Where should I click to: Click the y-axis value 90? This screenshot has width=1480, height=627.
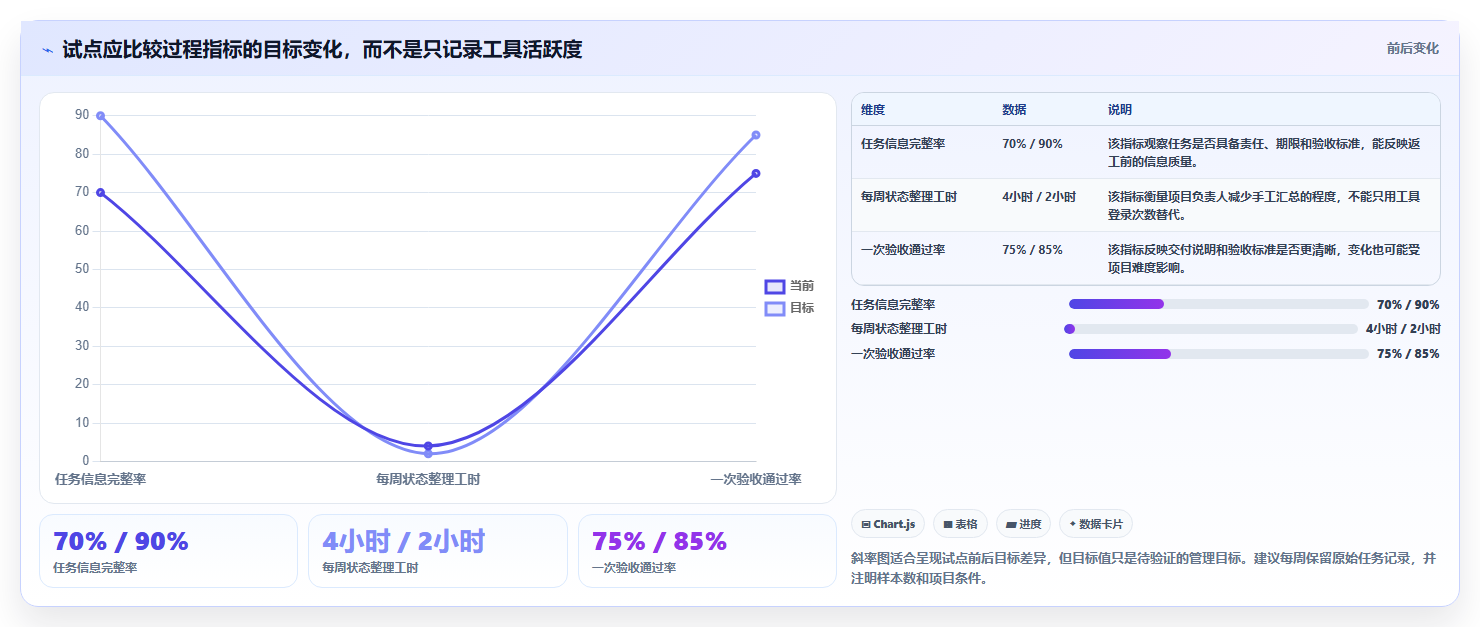pyautogui.click(x=82, y=116)
